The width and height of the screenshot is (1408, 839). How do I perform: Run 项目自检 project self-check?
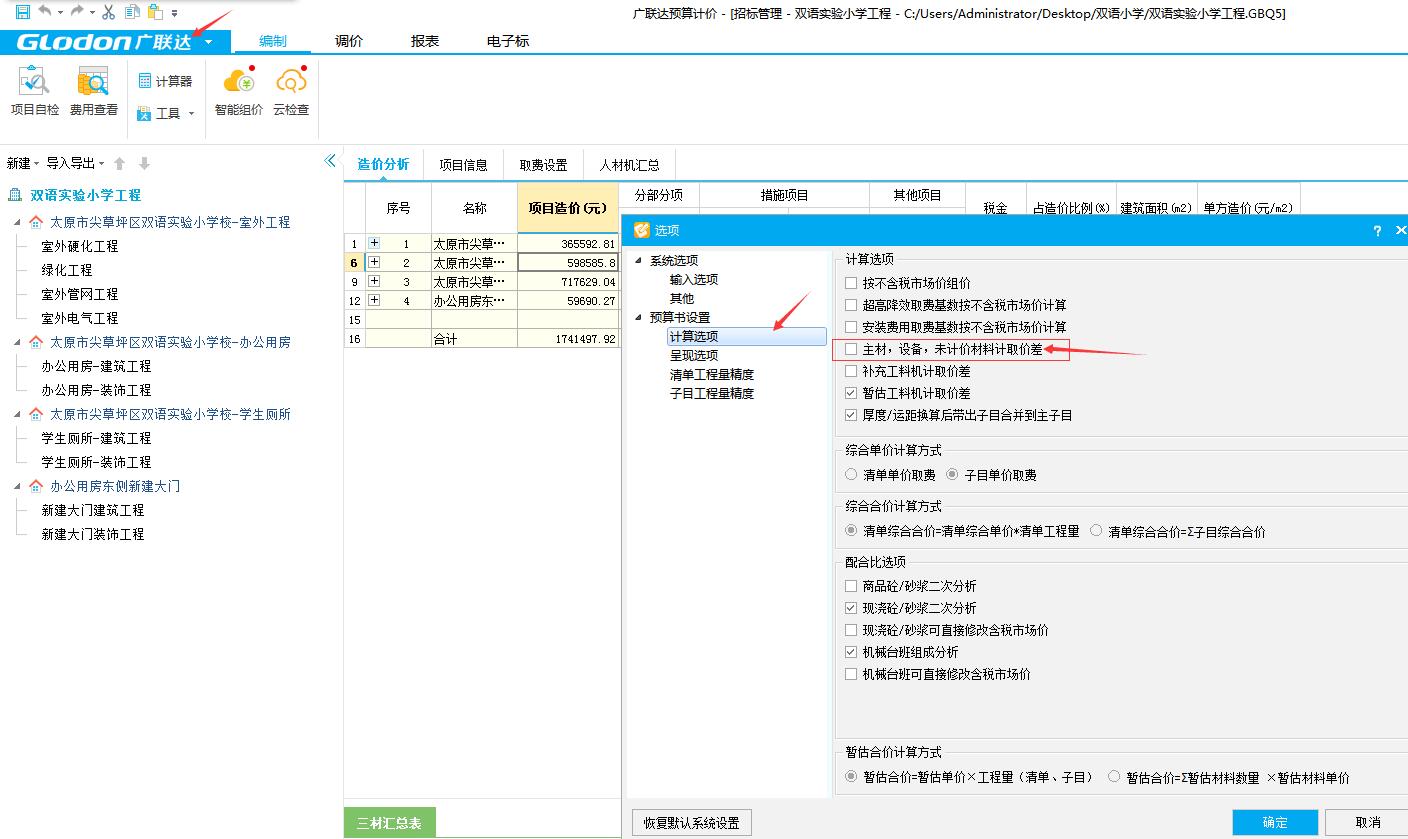click(x=35, y=91)
